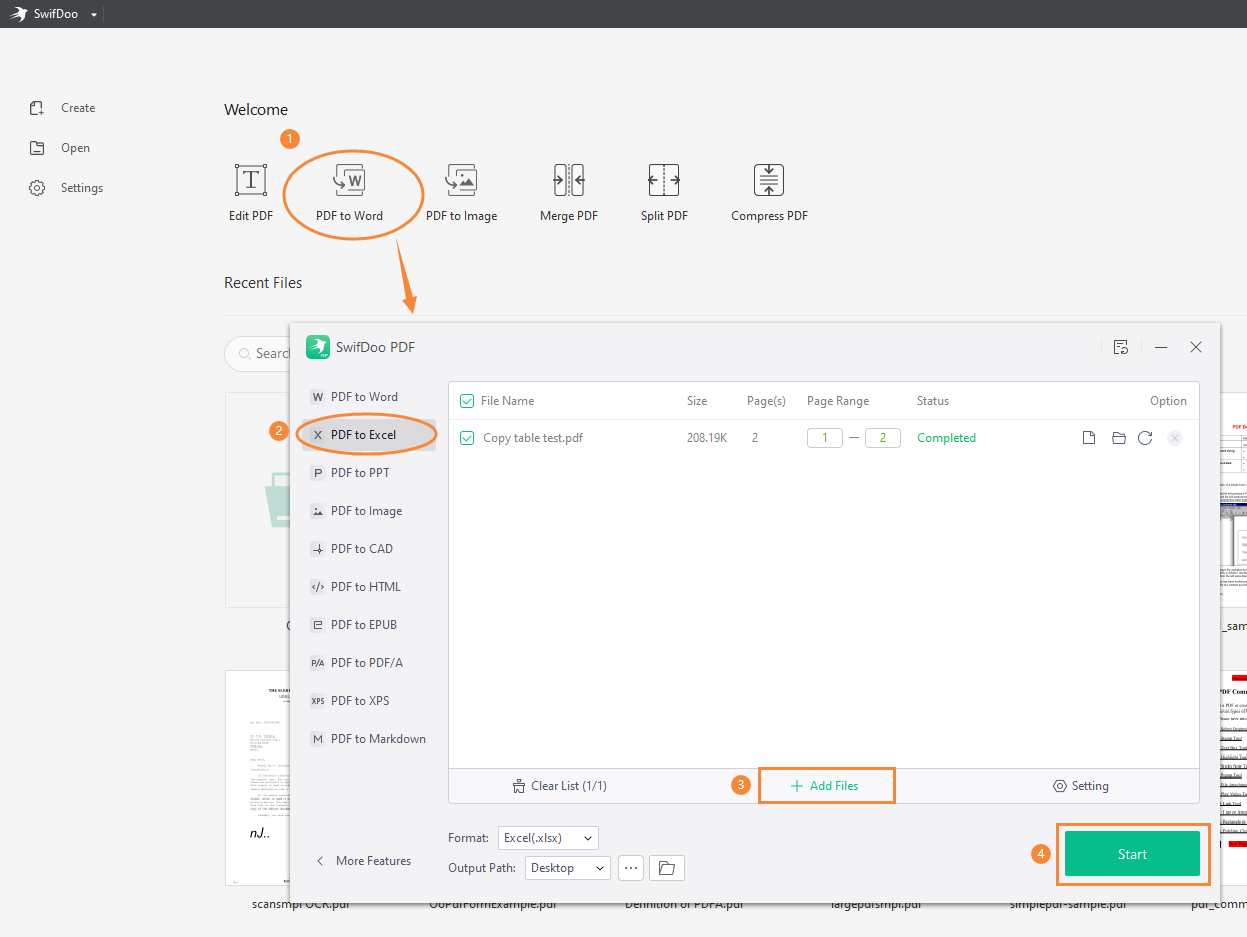Click the Recent Files search box
Viewport: 1247px width, 937px height.
(x=258, y=353)
